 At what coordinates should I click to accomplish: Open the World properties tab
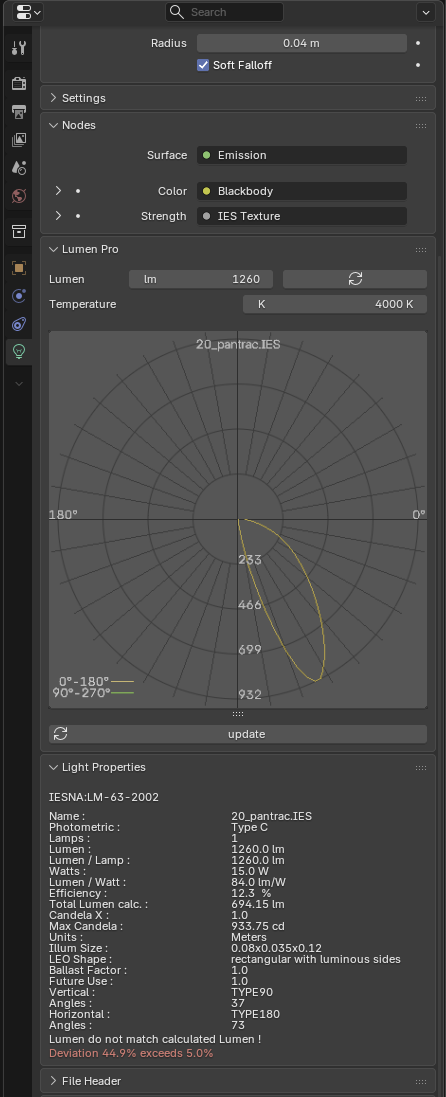pos(19,196)
